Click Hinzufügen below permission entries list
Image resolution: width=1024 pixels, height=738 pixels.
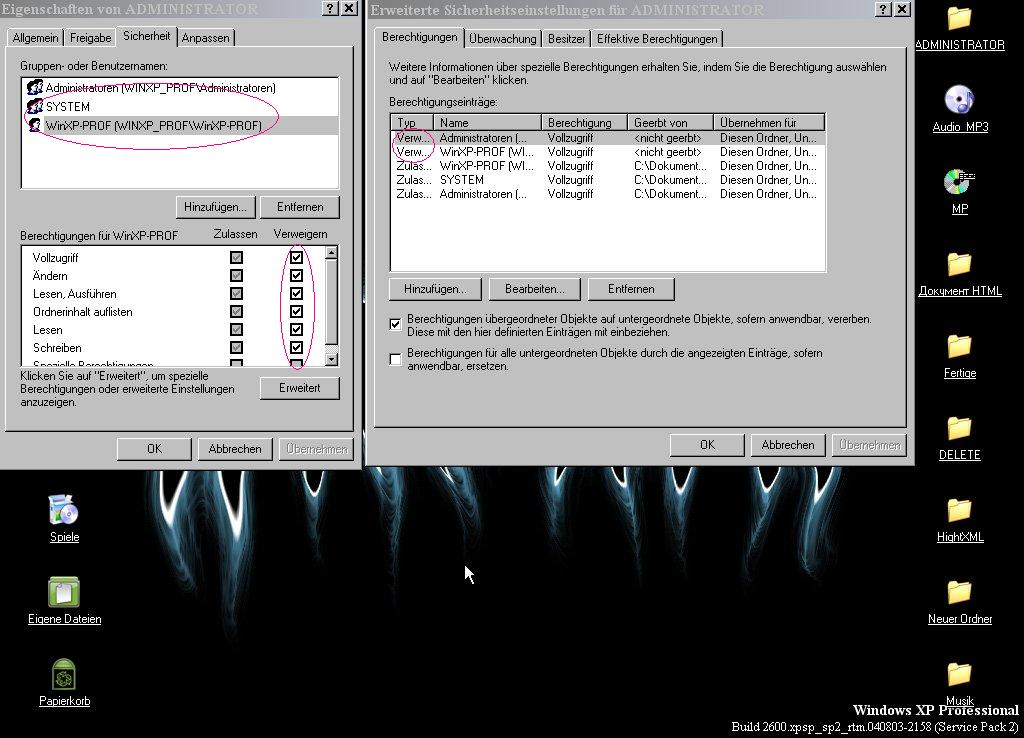pos(435,289)
